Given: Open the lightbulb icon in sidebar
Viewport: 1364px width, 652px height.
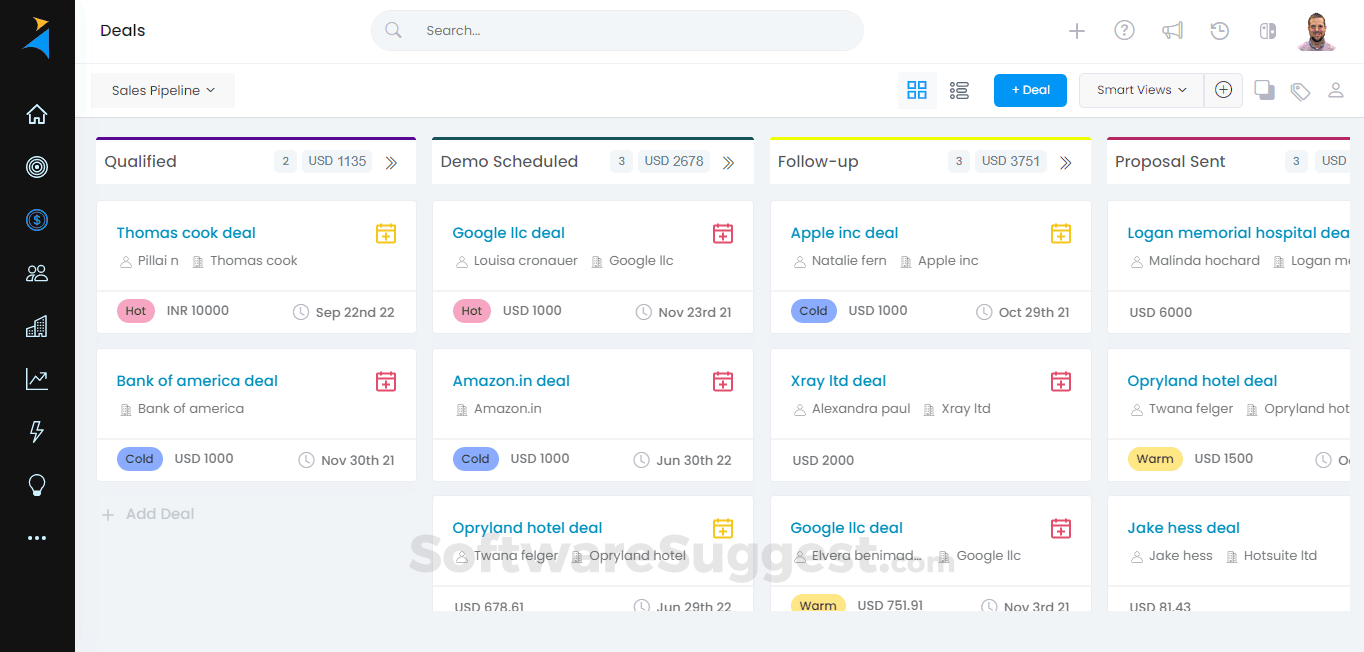Looking at the screenshot, I should tap(37, 485).
